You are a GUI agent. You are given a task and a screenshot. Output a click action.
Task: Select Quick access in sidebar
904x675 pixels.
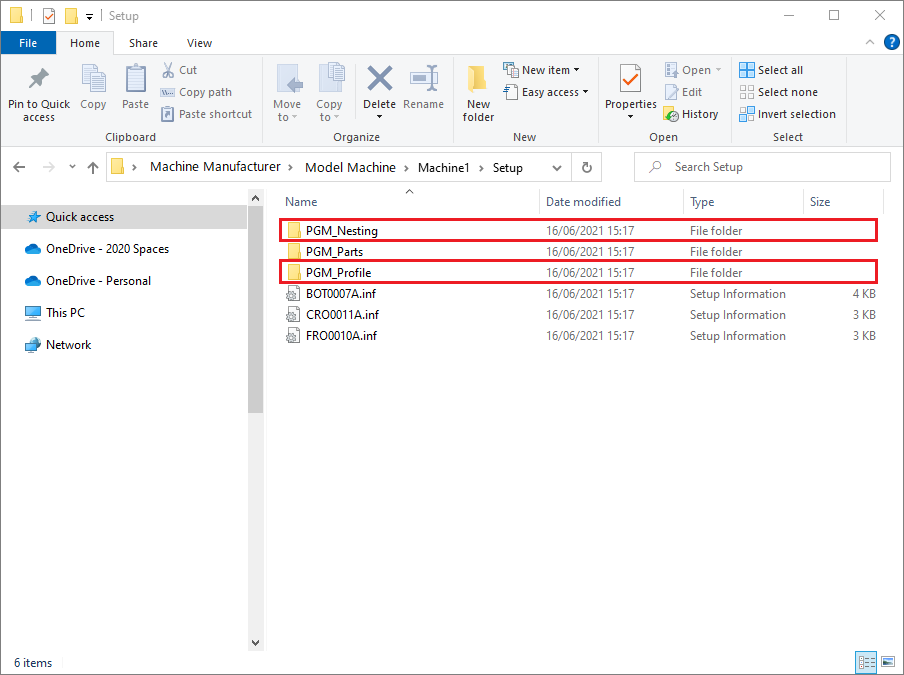(x=125, y=217)
